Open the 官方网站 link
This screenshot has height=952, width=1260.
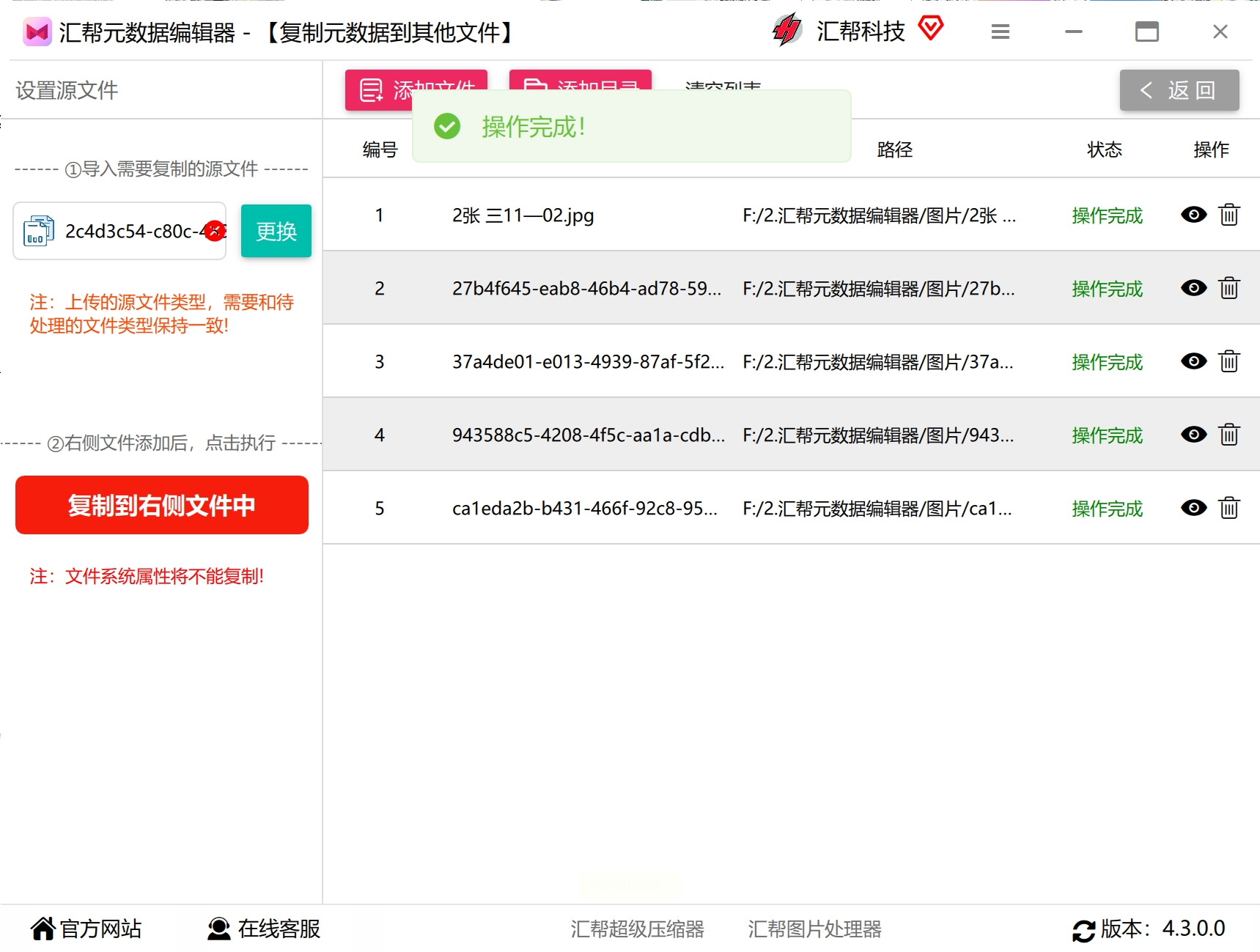[86, 929]
